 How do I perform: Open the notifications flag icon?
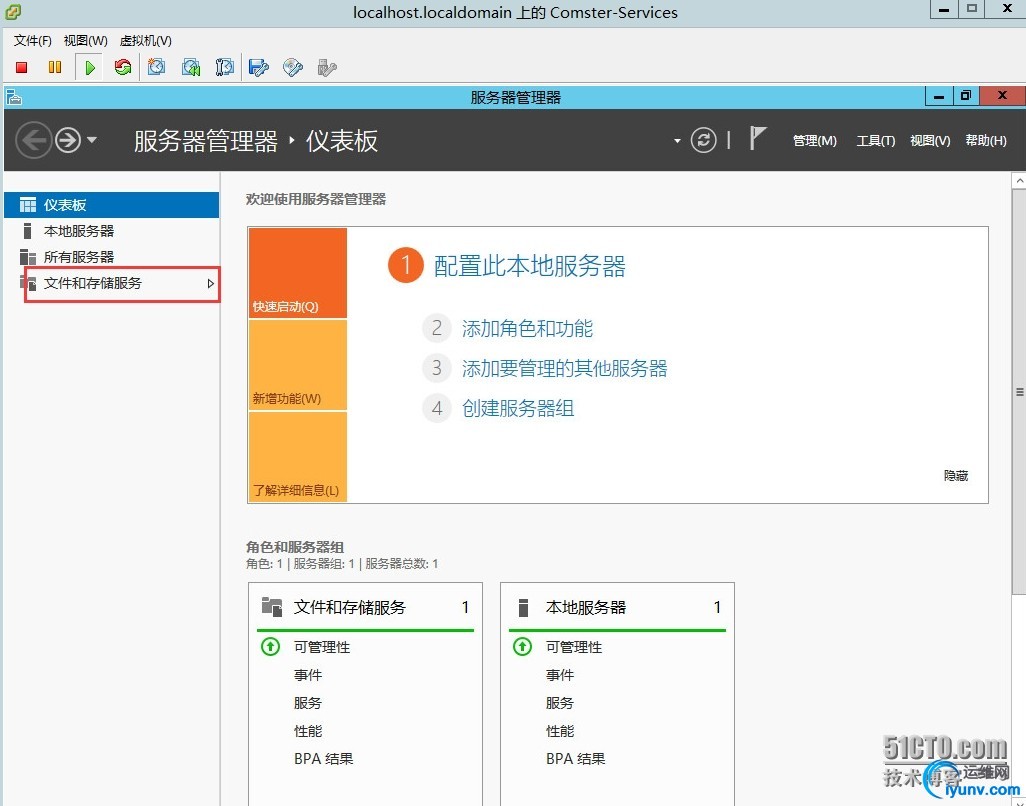[x=757, y=138]
